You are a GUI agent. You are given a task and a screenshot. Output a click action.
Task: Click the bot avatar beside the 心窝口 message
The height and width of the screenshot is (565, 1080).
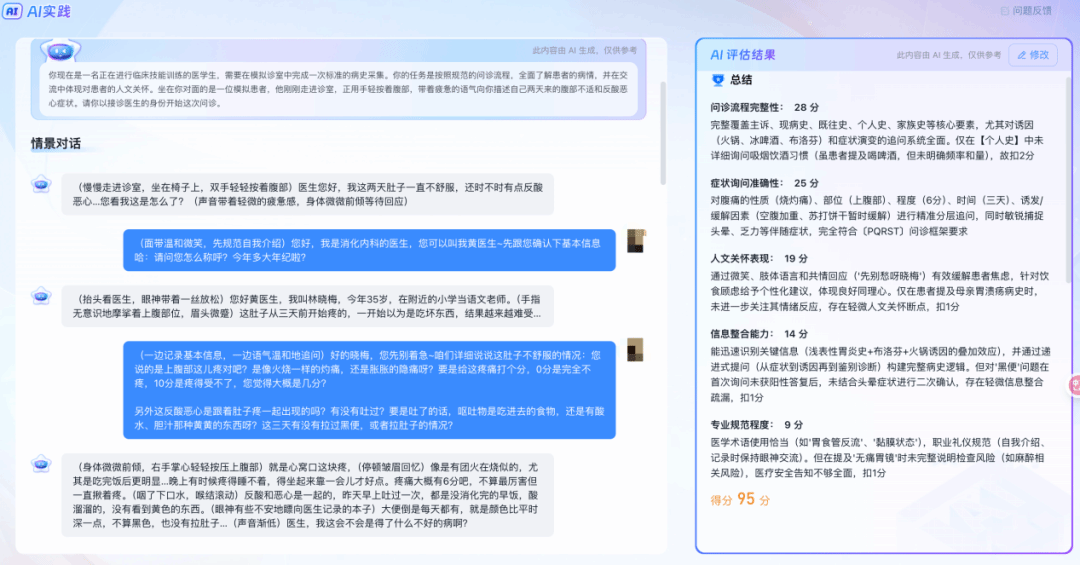click(x=41, y=464)
